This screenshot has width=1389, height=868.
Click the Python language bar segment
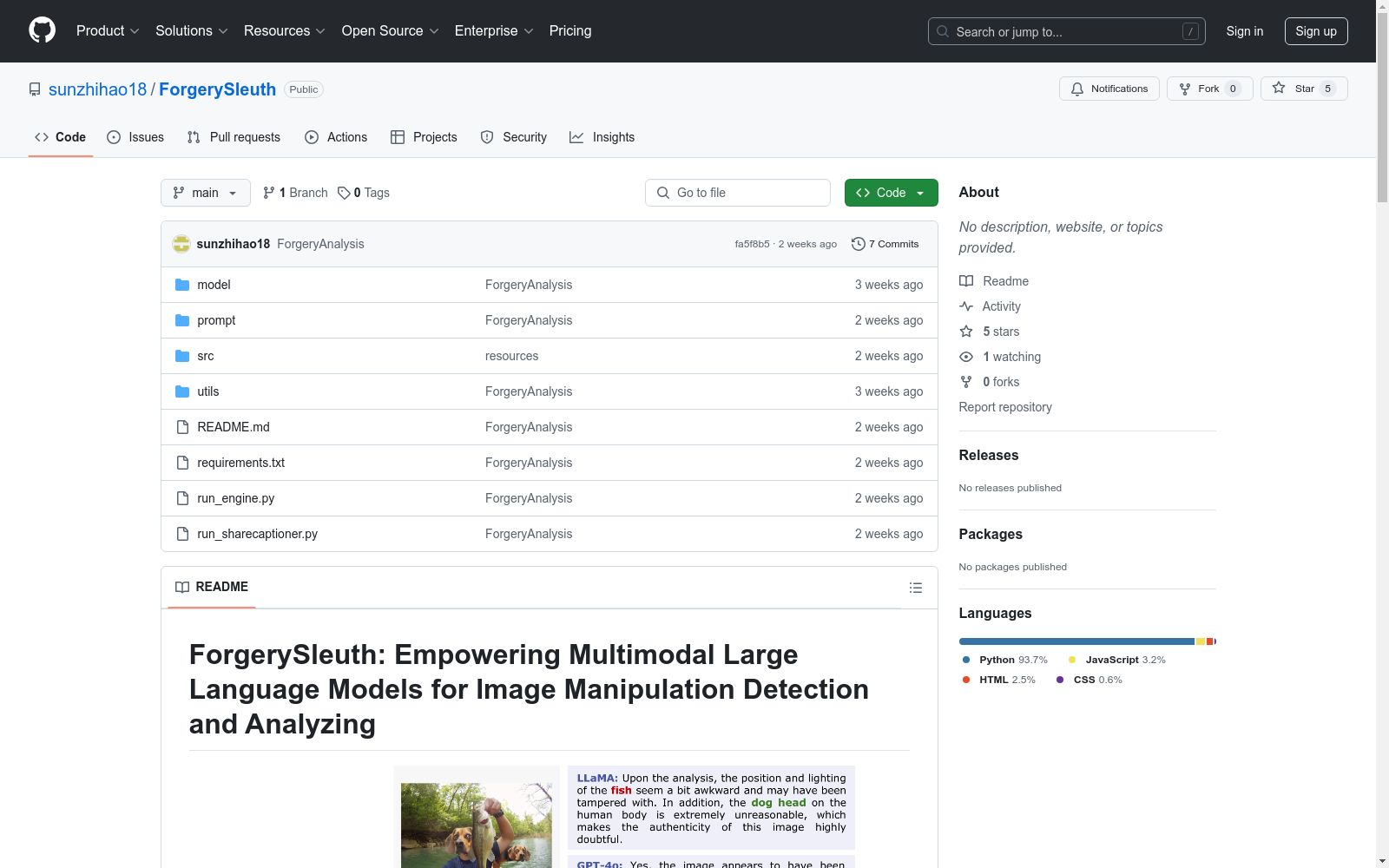(1076, 641)
